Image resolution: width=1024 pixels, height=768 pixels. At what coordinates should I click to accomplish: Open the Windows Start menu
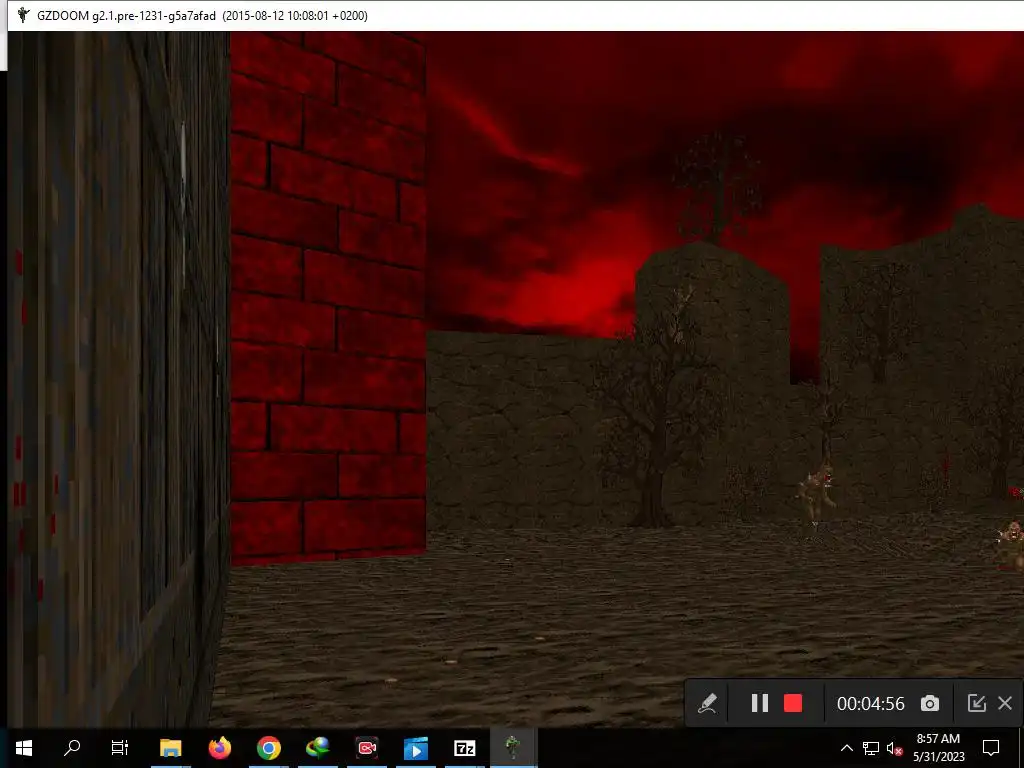coord(24,748)
